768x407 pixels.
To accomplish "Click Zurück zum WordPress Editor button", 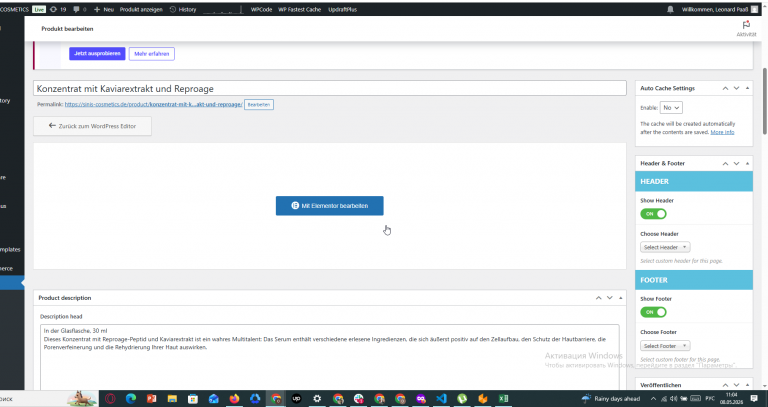I will (92, 126).
